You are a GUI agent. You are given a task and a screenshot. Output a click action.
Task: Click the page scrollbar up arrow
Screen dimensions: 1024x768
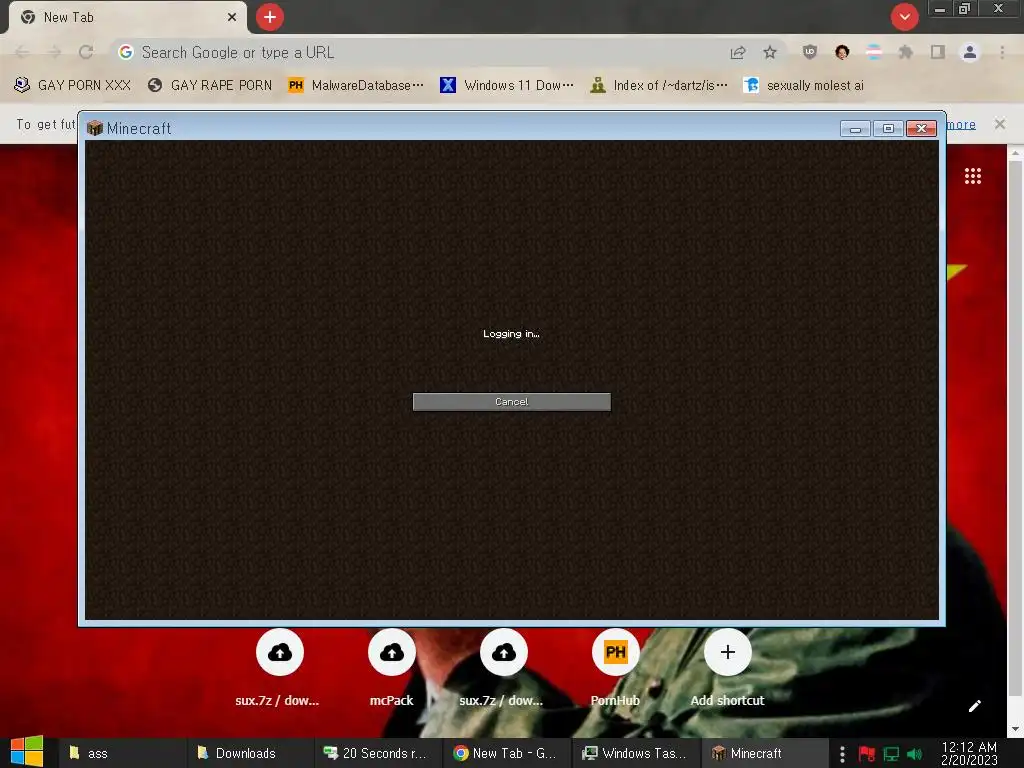pos(1015,153)
